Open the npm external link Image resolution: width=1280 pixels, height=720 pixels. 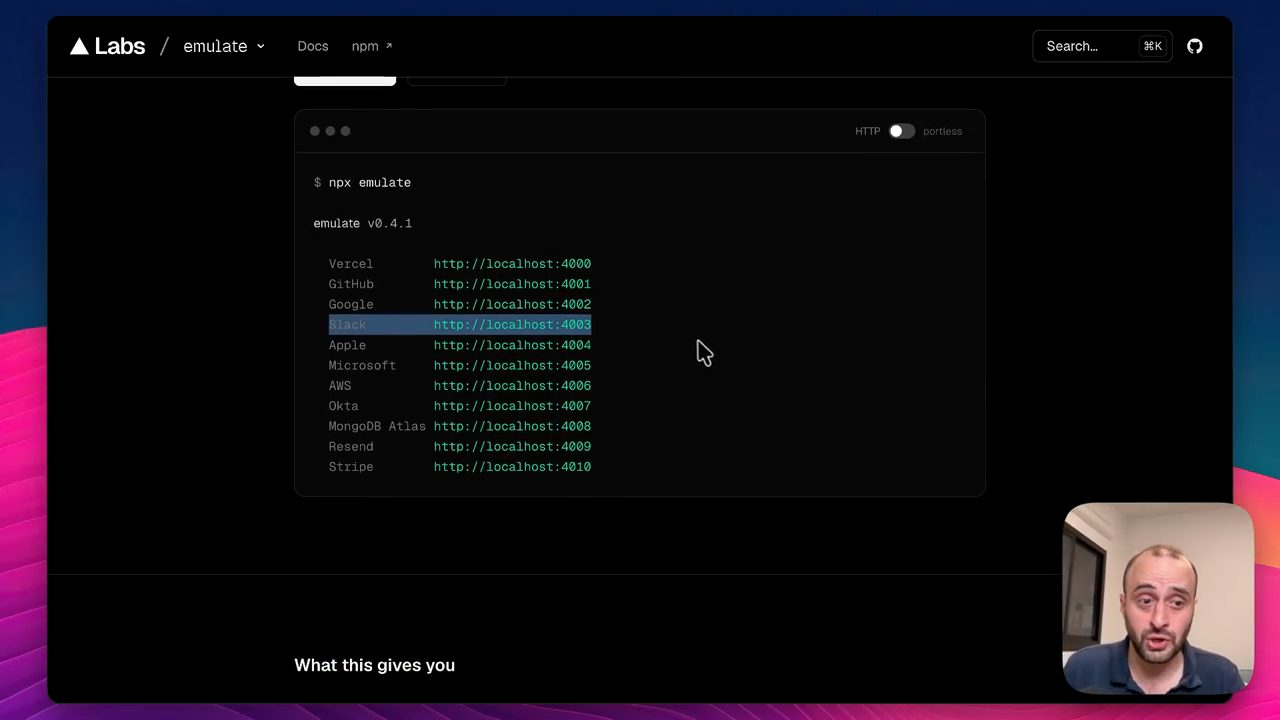pyautogui.click(x=372, y=46)
